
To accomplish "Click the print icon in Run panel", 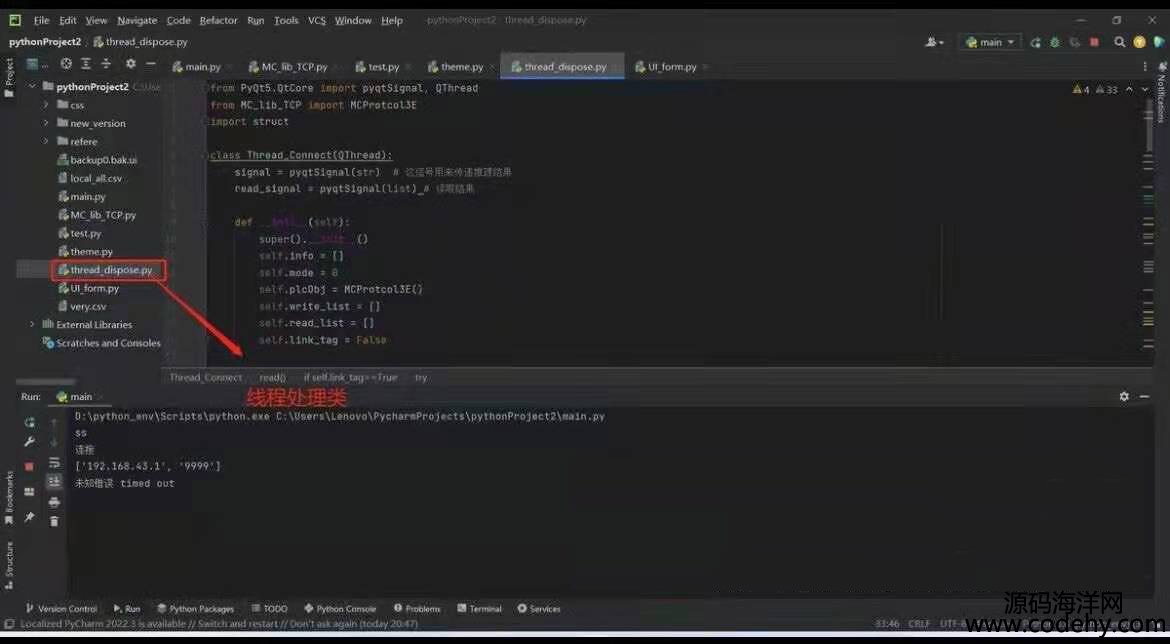I will [54, 501].
